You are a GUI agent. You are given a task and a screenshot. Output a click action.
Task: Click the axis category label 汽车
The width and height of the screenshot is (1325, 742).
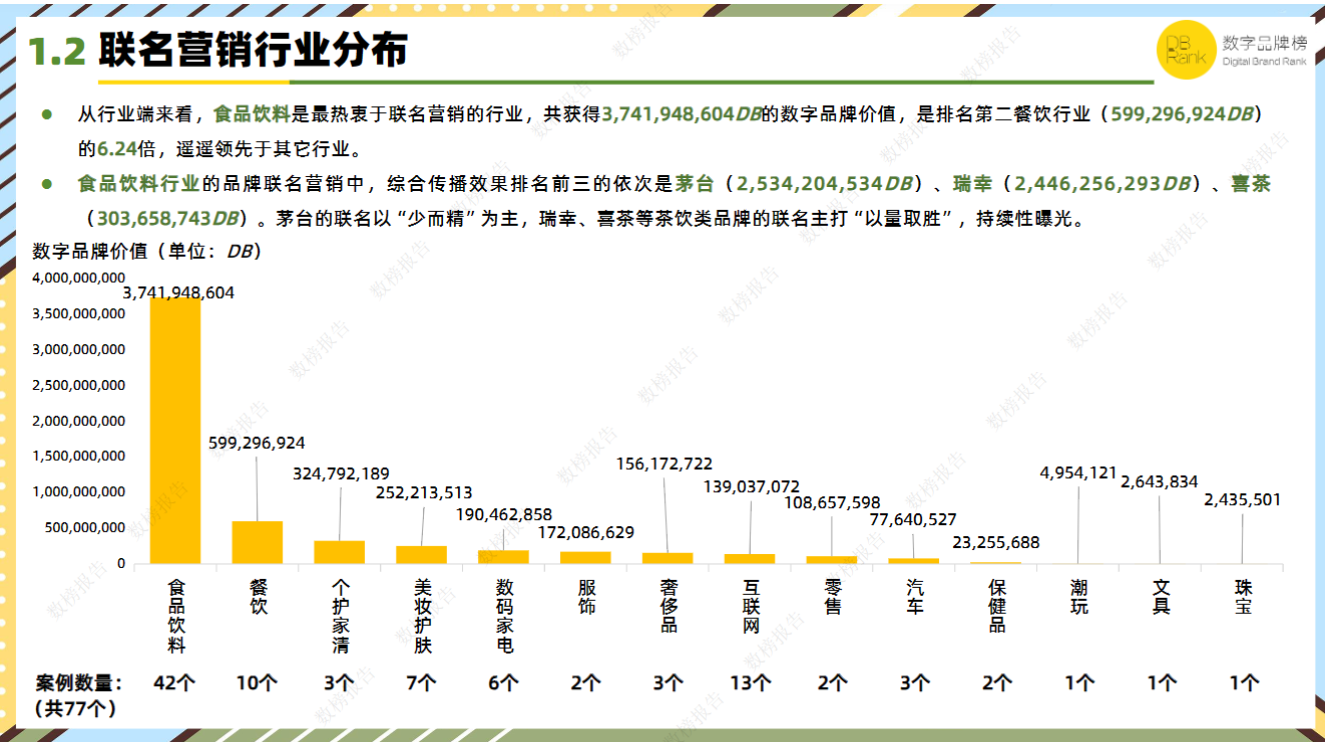pos(915,597)
